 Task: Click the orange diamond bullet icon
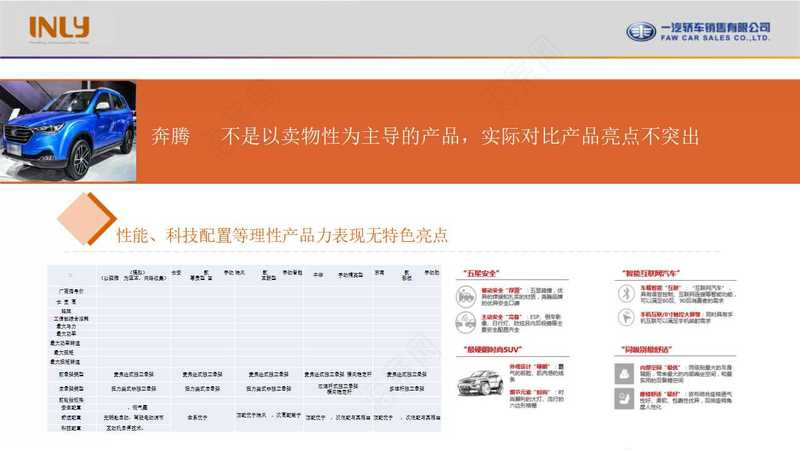pyautogui.click(x=86, y=219)
